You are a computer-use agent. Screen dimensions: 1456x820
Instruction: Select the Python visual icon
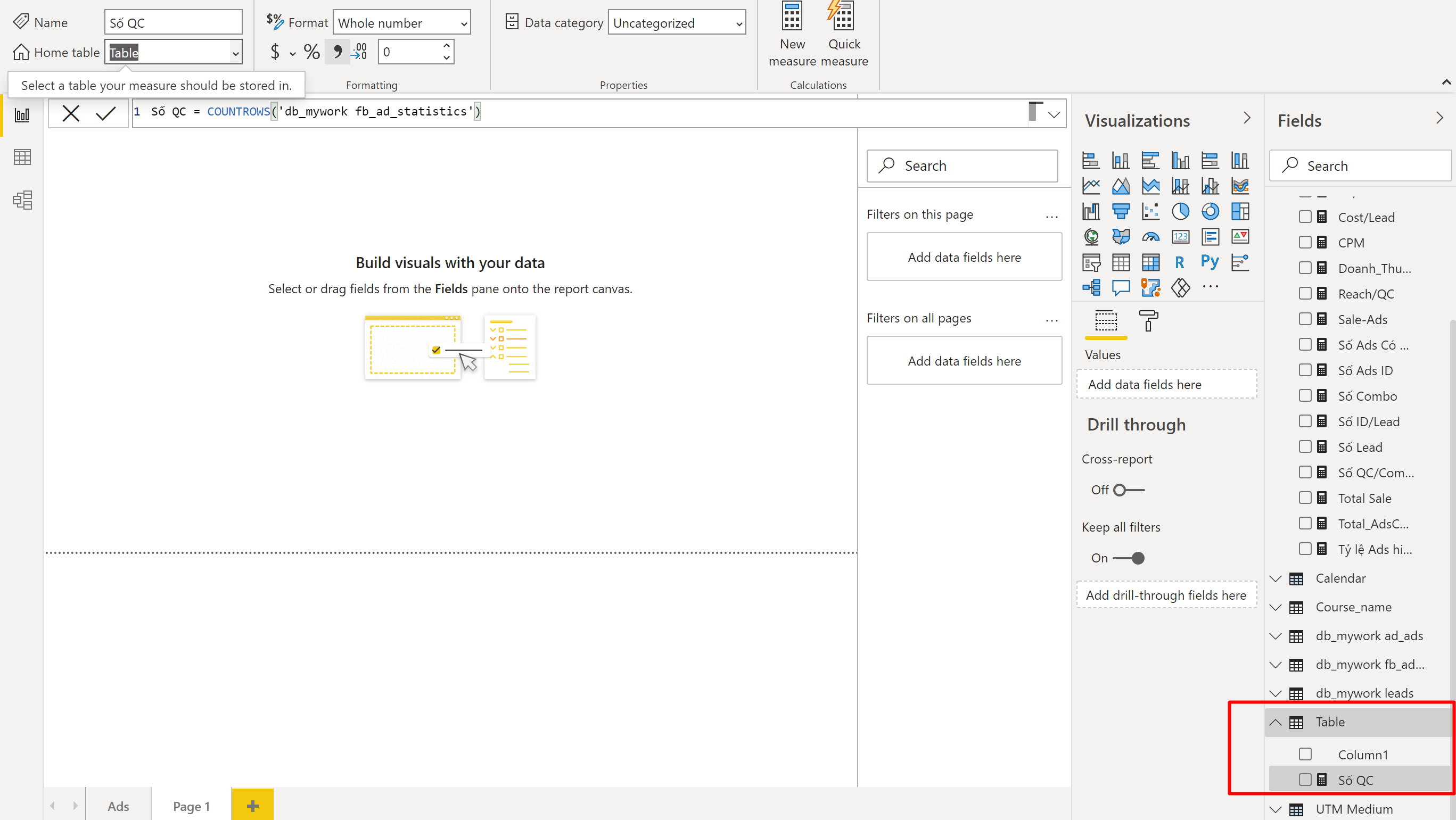pyautogui.click(x=1210, y=262)
